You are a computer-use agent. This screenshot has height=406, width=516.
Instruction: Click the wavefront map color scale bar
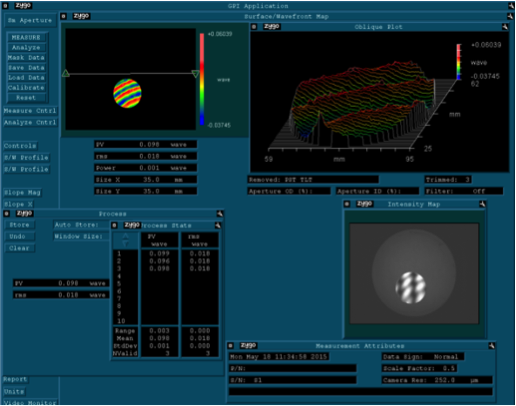202,79
